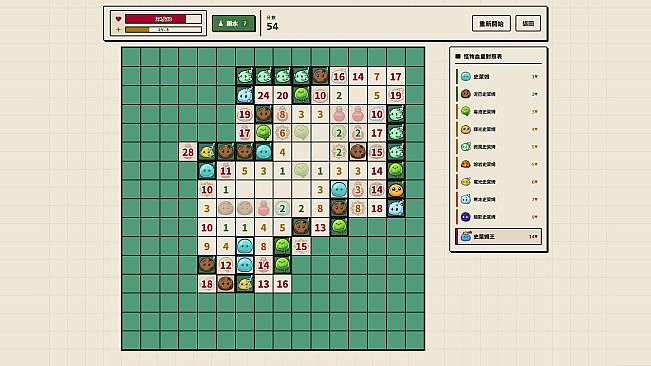Click the red health bar
651x366 pixels.
point(163,19)
